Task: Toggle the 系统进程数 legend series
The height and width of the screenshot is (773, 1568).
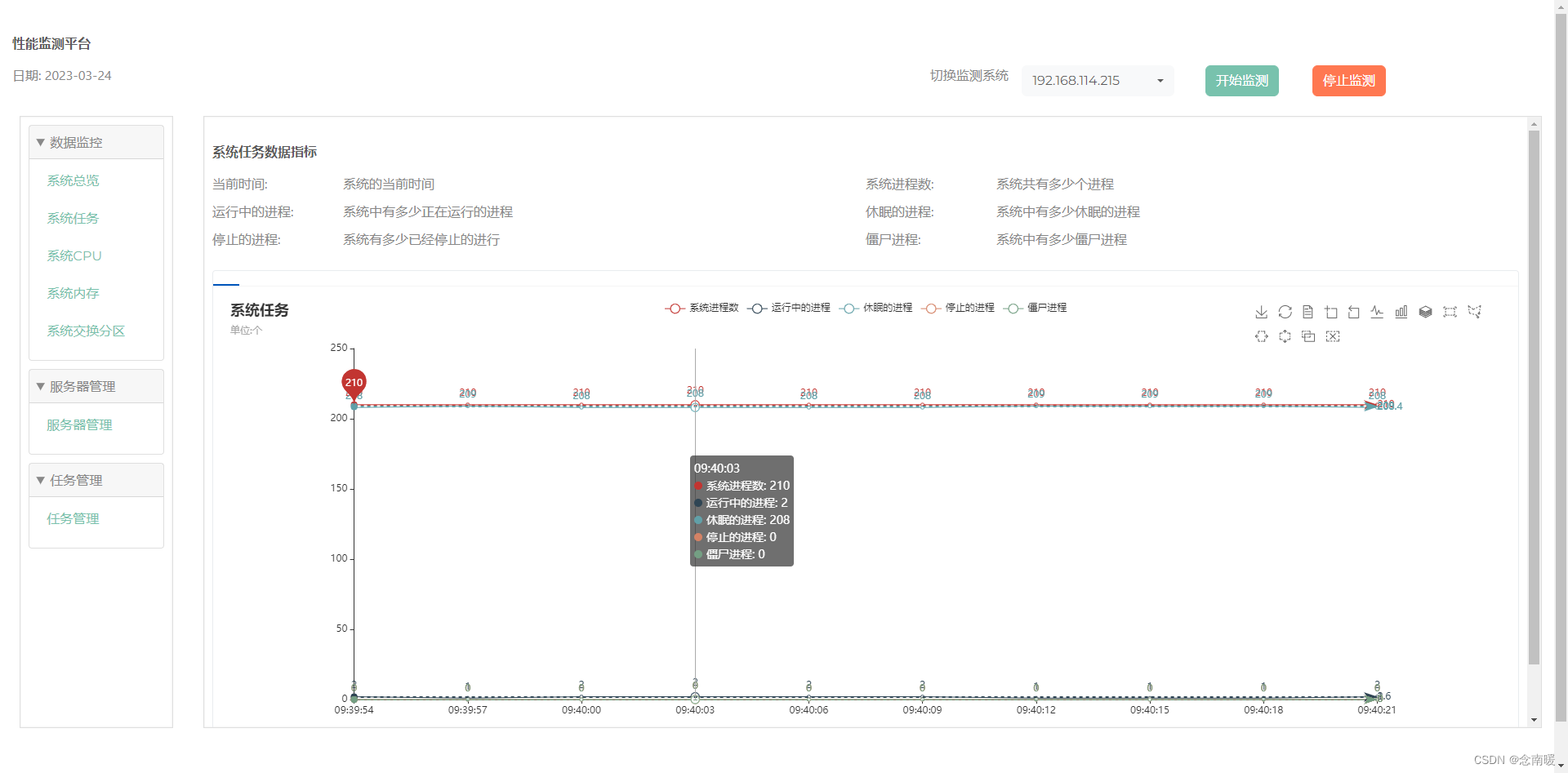Action: 713,308
